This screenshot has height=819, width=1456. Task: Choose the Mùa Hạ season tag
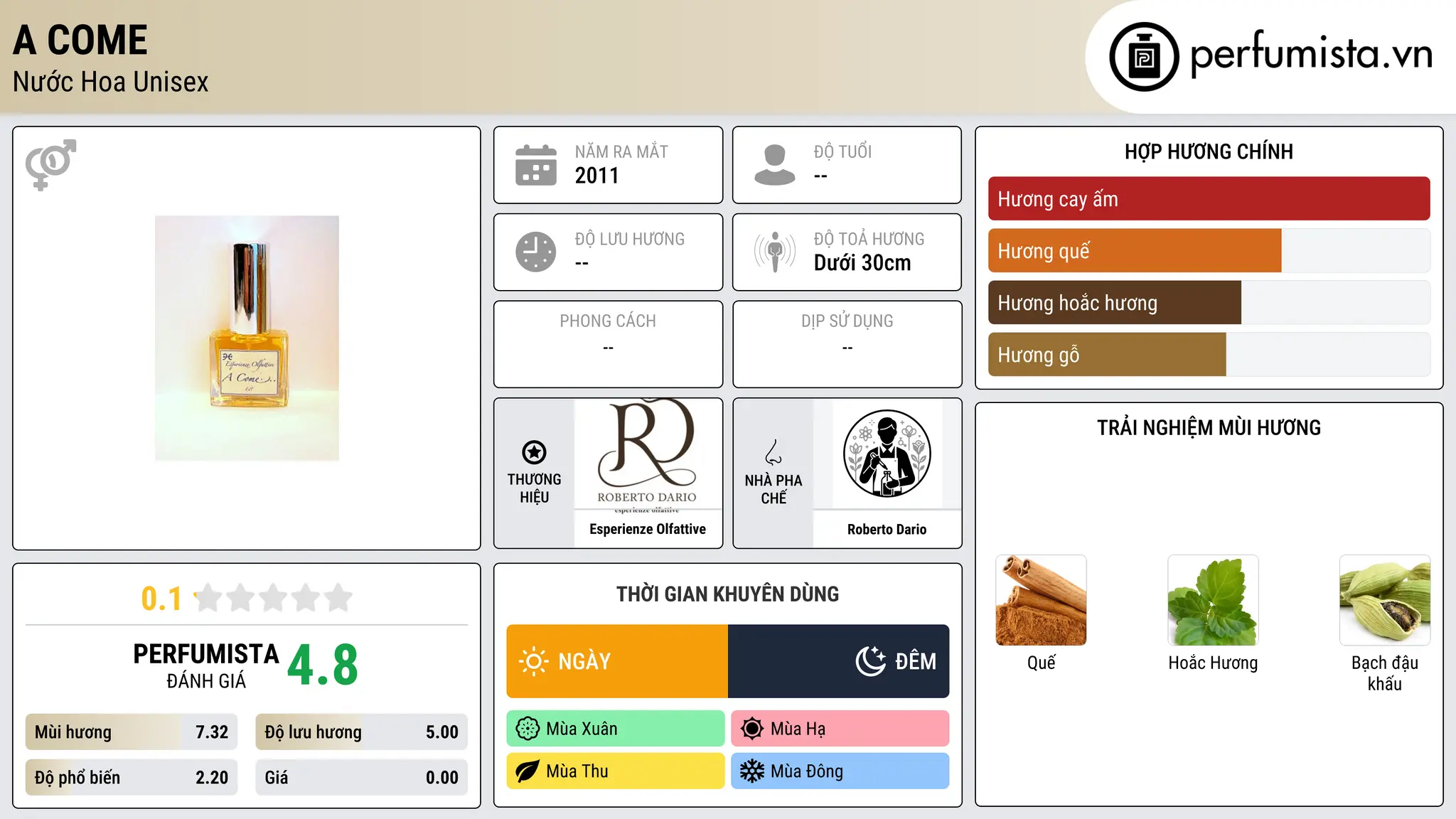coord(840,729)
